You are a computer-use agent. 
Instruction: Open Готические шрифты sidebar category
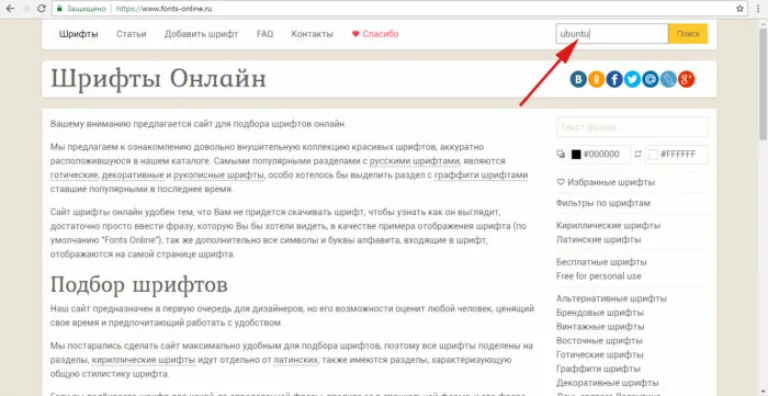tap(600, 355)
